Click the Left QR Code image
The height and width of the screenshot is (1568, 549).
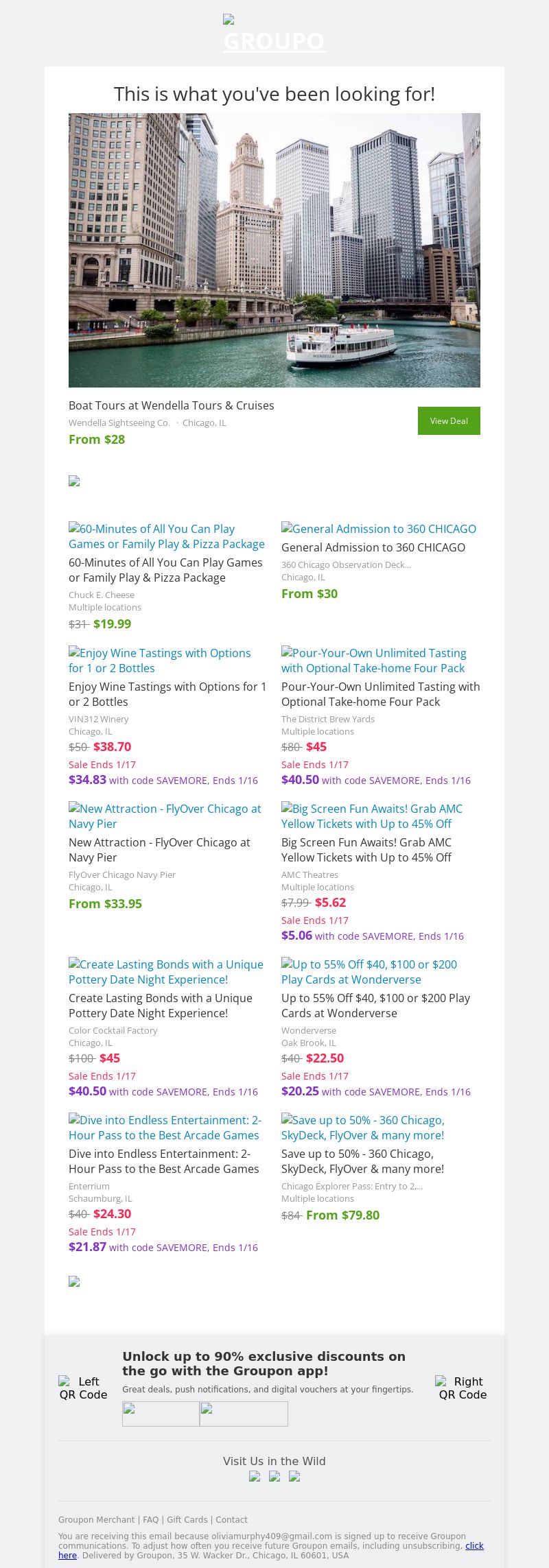click(83, 1388)
